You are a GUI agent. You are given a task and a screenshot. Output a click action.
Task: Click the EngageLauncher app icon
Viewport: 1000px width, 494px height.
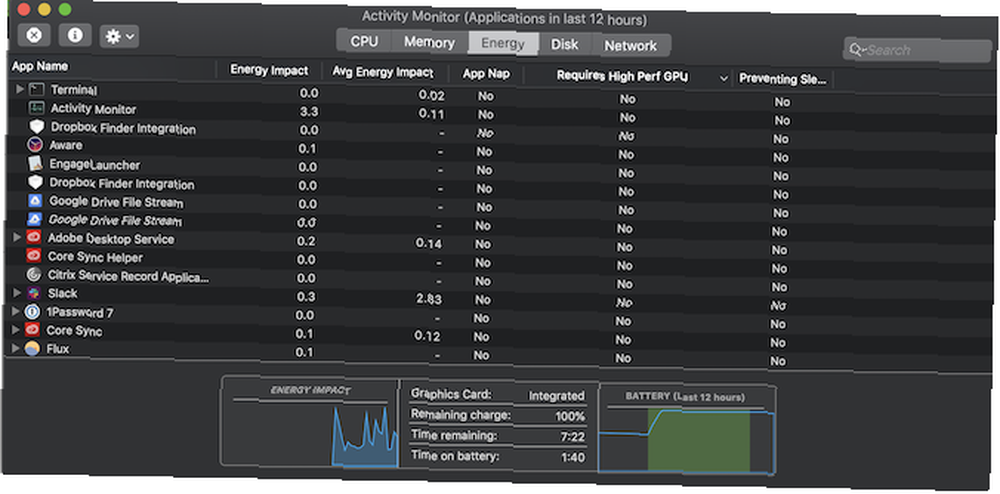[x=35, y=163]
